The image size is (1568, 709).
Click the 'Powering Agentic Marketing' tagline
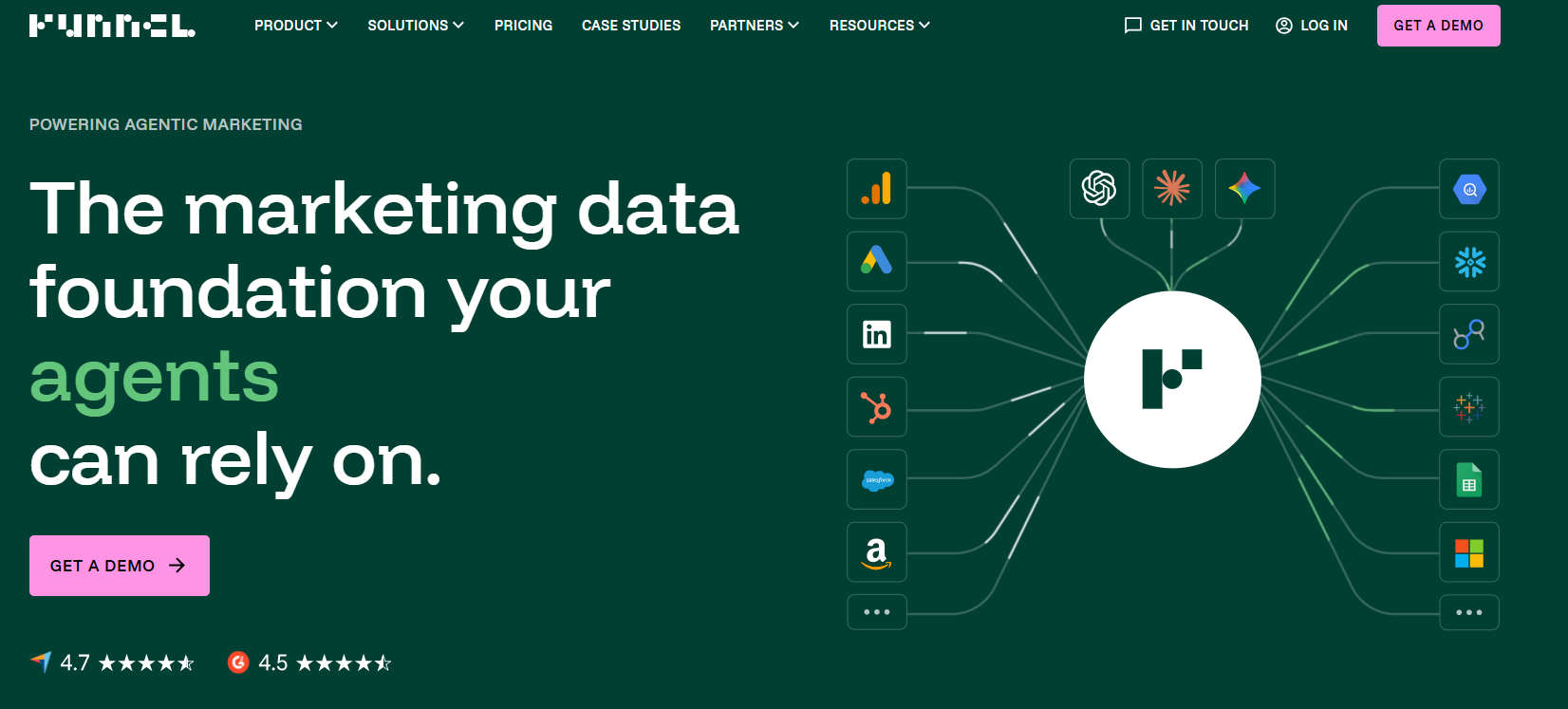(x=166, y=124)
